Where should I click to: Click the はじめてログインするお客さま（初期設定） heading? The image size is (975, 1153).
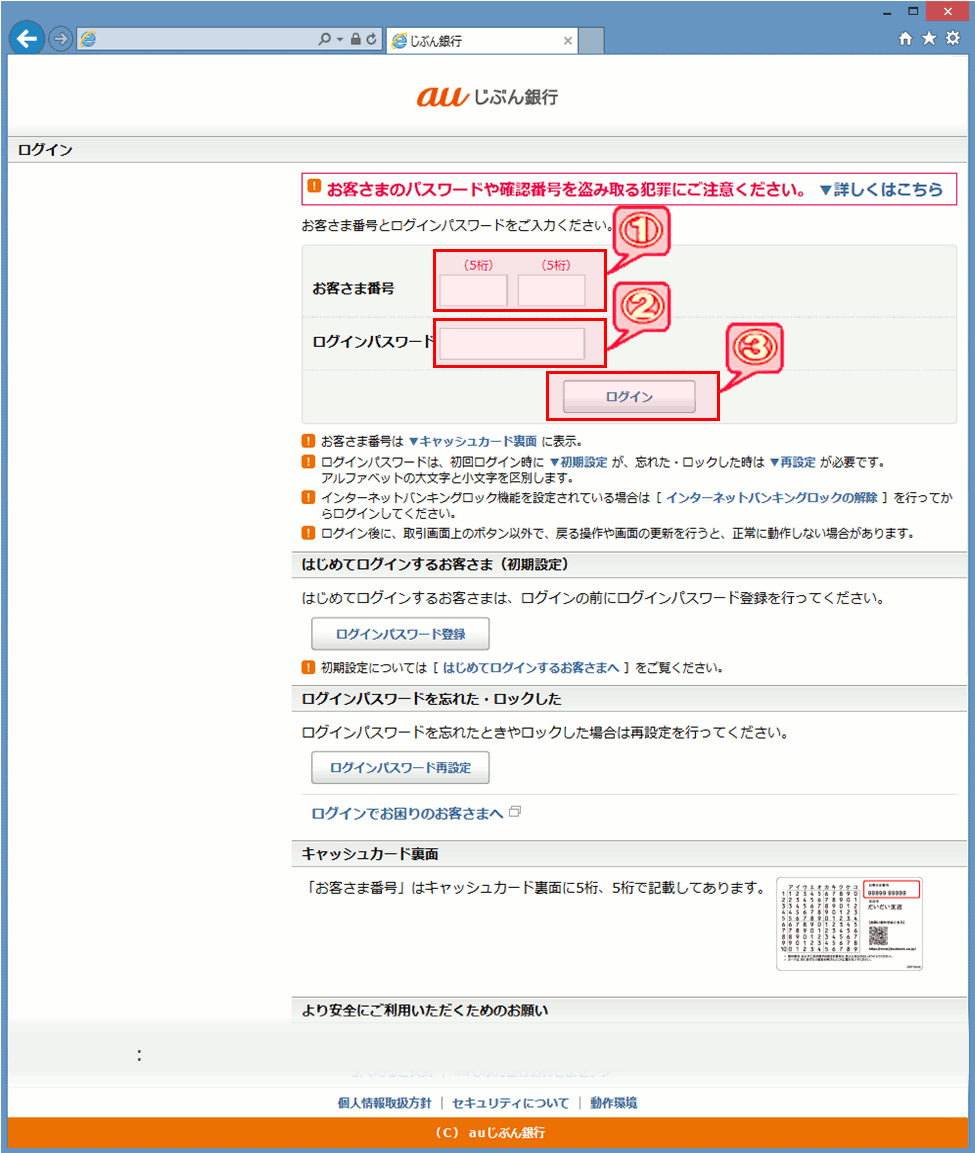[x=435, y=565]
